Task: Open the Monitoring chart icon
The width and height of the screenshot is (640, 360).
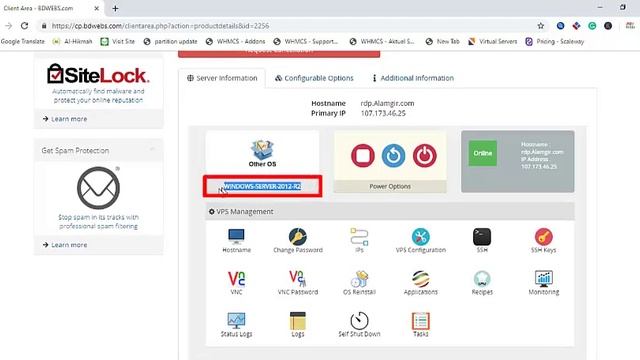Action: 544,278
